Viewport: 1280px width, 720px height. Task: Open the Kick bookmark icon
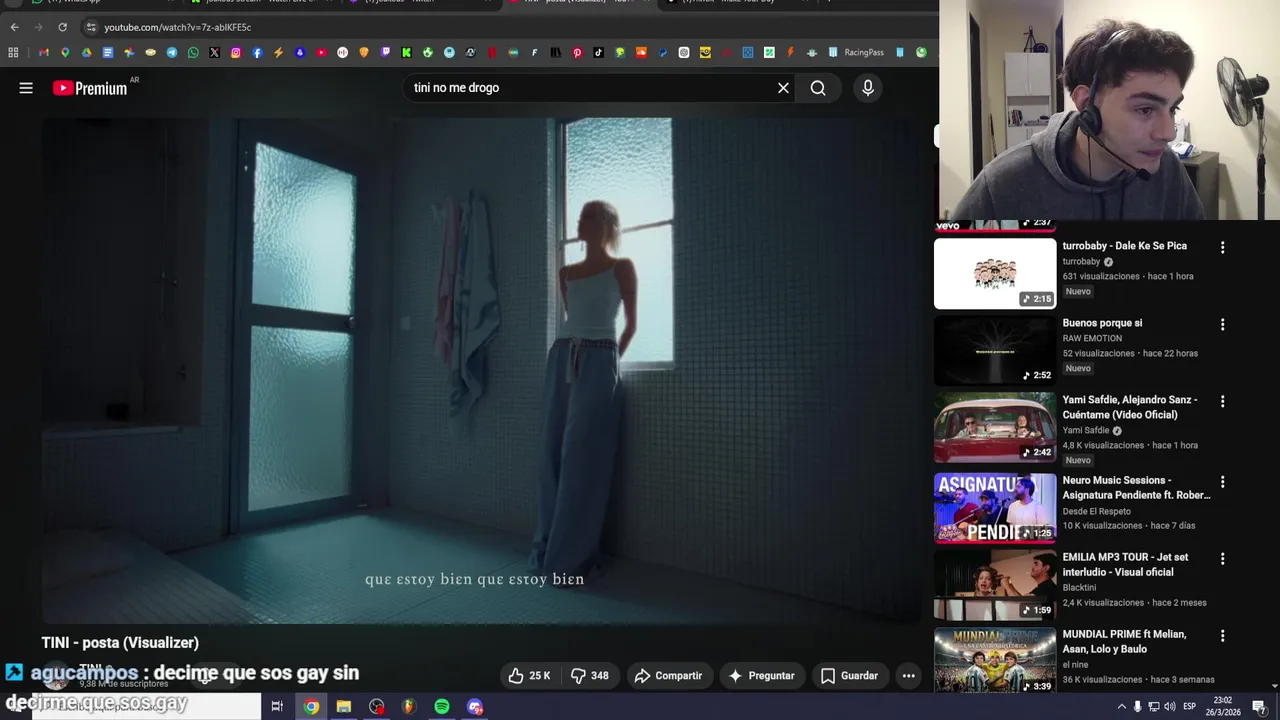(x=406, y=52)
